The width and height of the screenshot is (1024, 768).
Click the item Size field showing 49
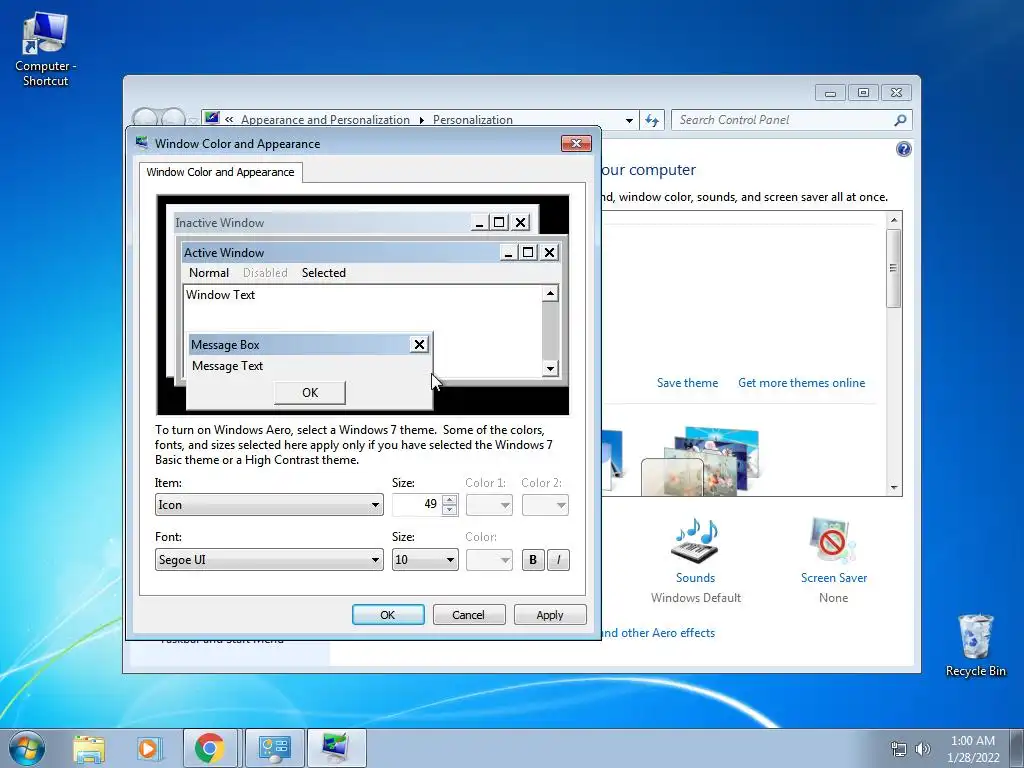click(417, 505)
